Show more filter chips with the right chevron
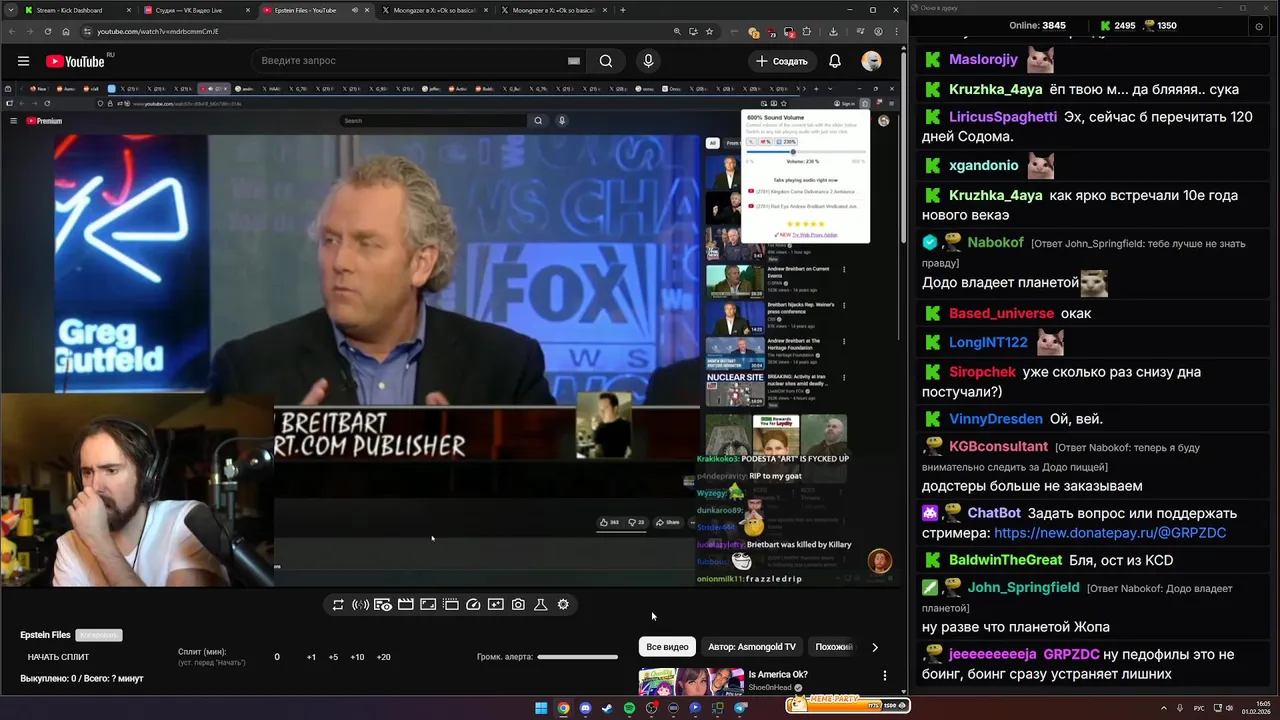This screenshot has width=1280, height=720. (x=875, y=647)
